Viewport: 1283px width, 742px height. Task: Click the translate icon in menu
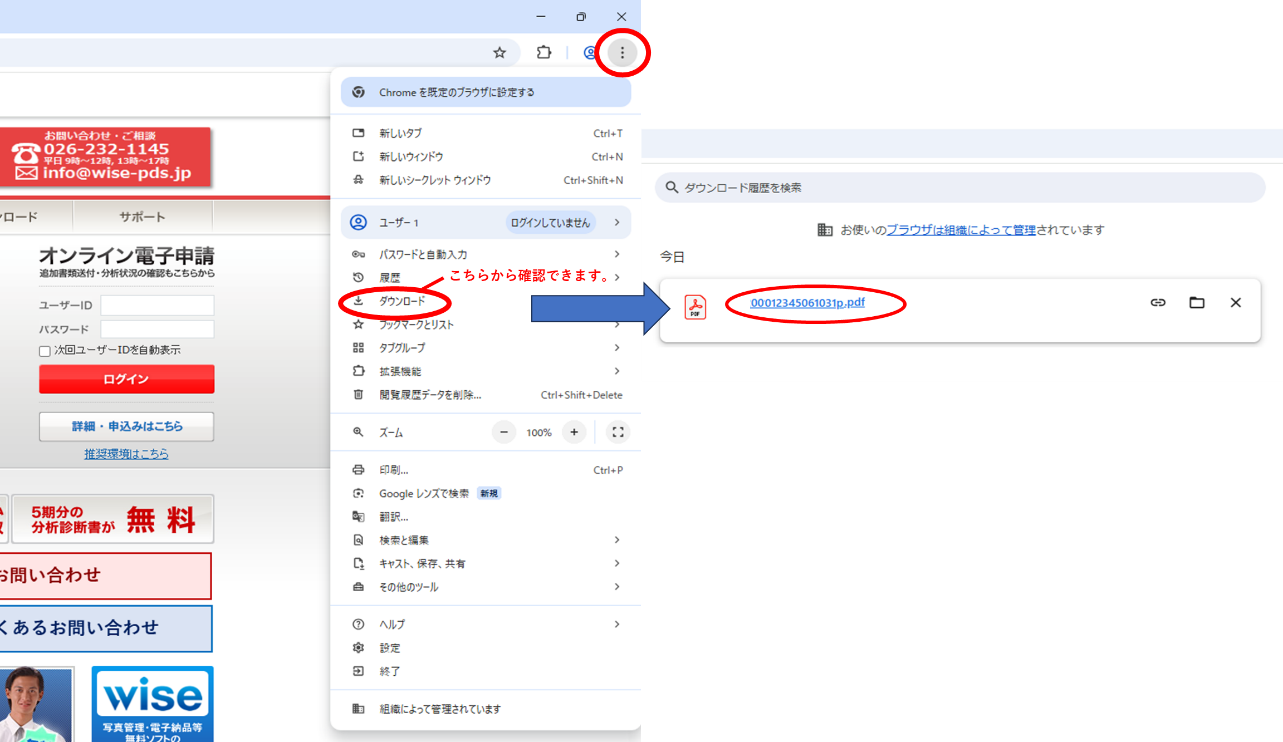click(x=358, y=517)
